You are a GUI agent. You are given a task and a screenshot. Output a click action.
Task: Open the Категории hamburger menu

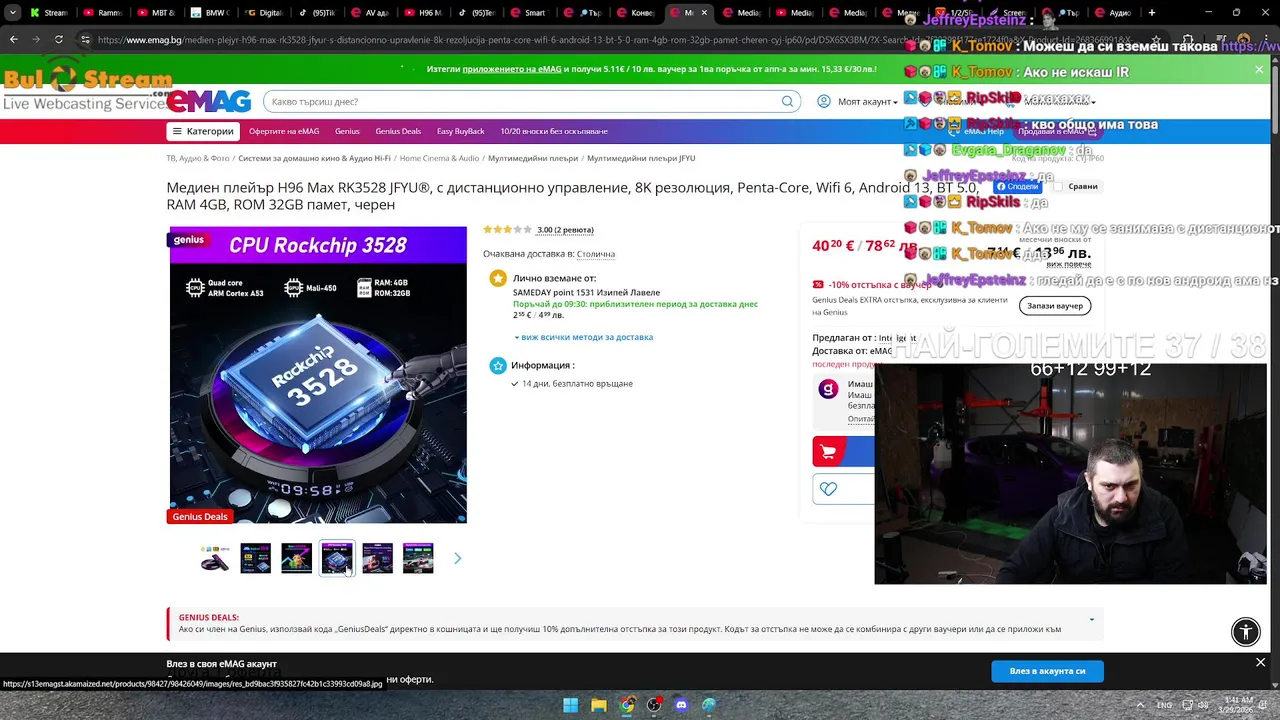click(202, 131)
